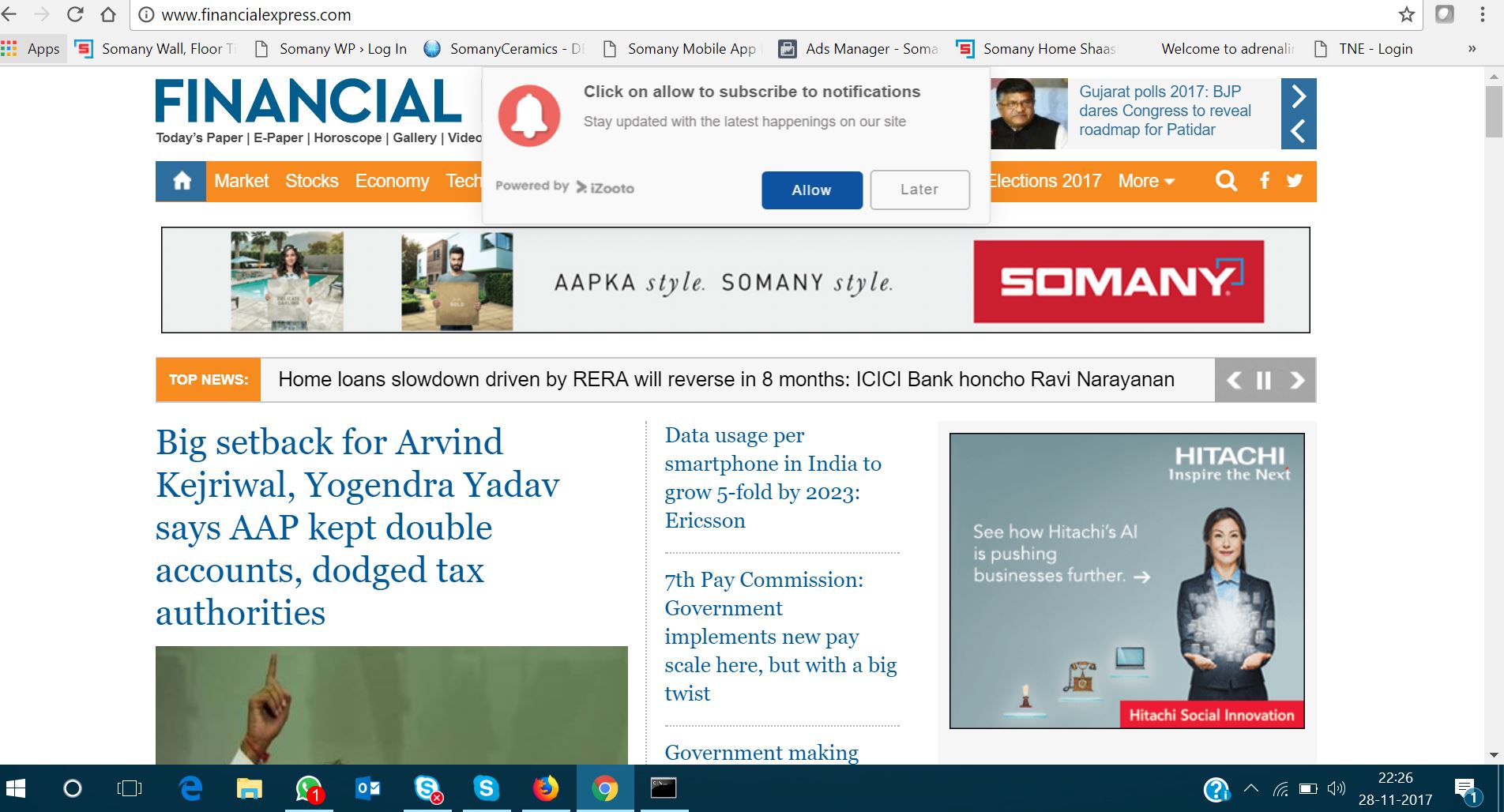
Task: Open the Apps bookmarks shortcut
Action: point(31,49)
